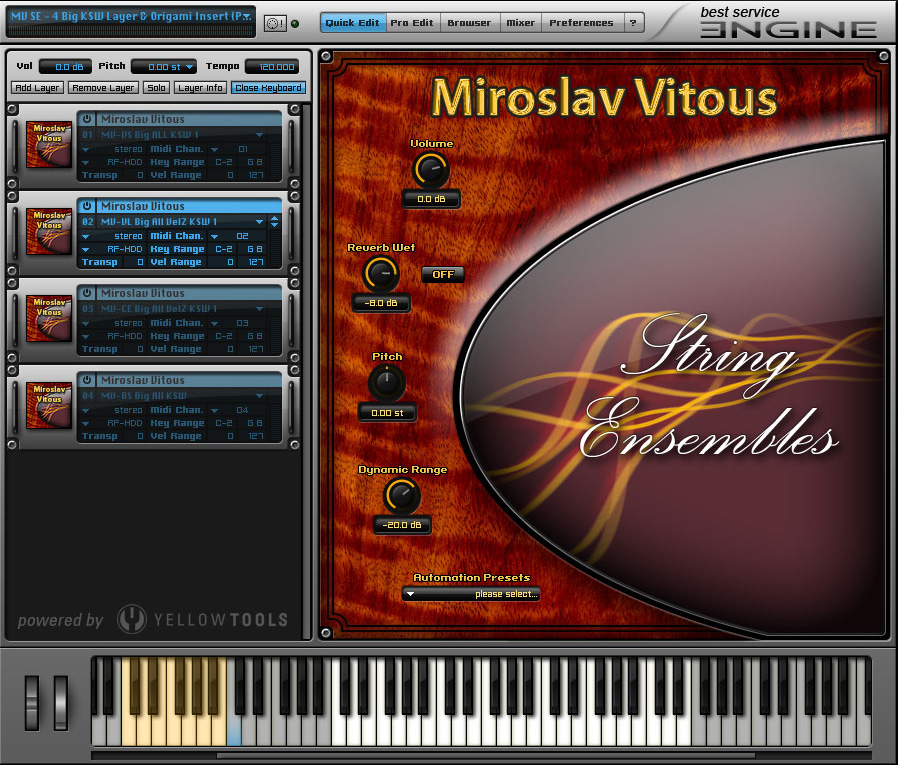Click the green MIDI activity LED

[295, 24]
